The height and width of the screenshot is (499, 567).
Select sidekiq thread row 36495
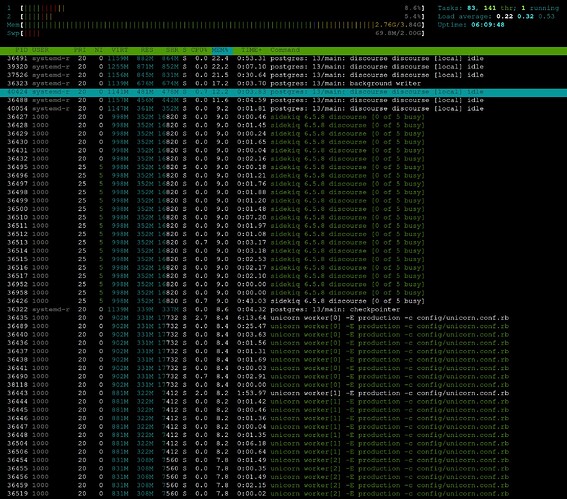[284, 167]
